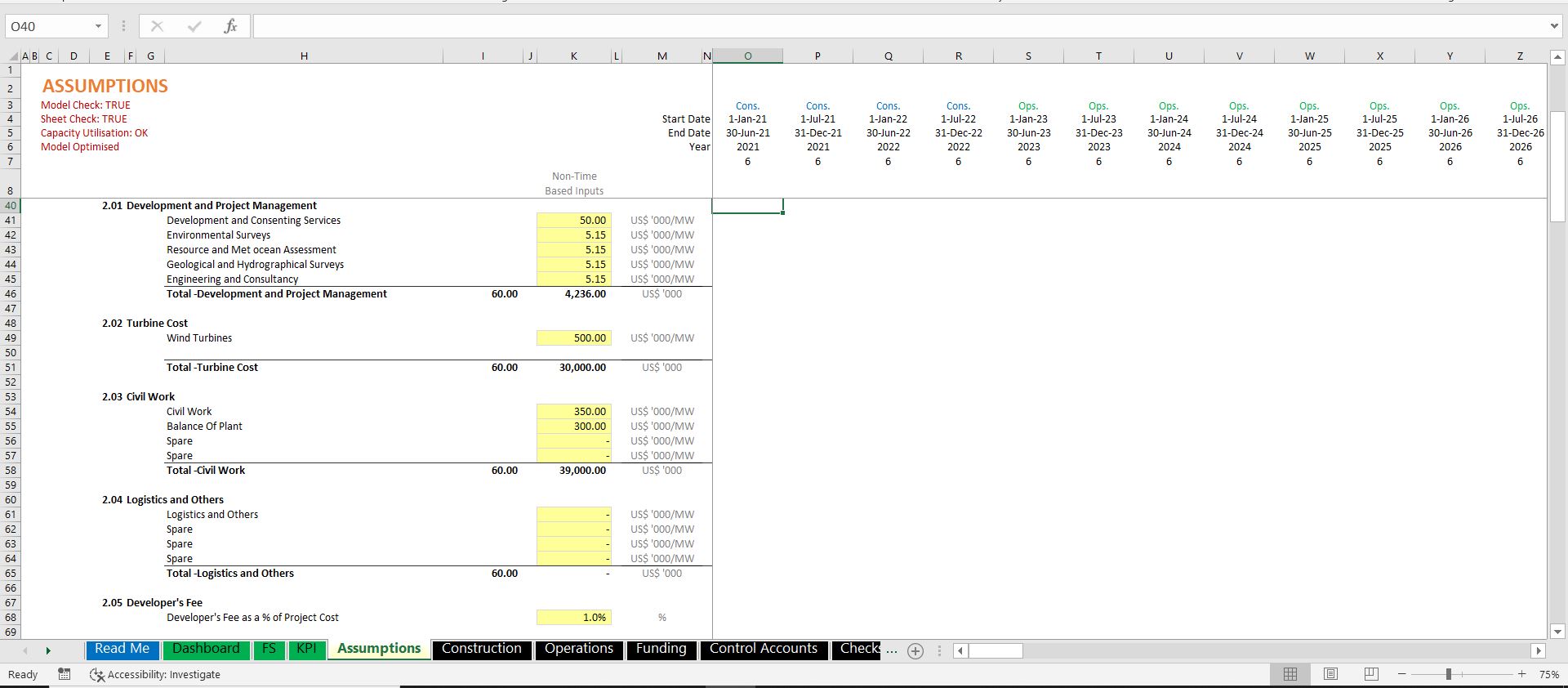The height and width of the screenshot is (688, 1568).
Task: Click the Insert Function fx icon
Action: pos(230,26)
